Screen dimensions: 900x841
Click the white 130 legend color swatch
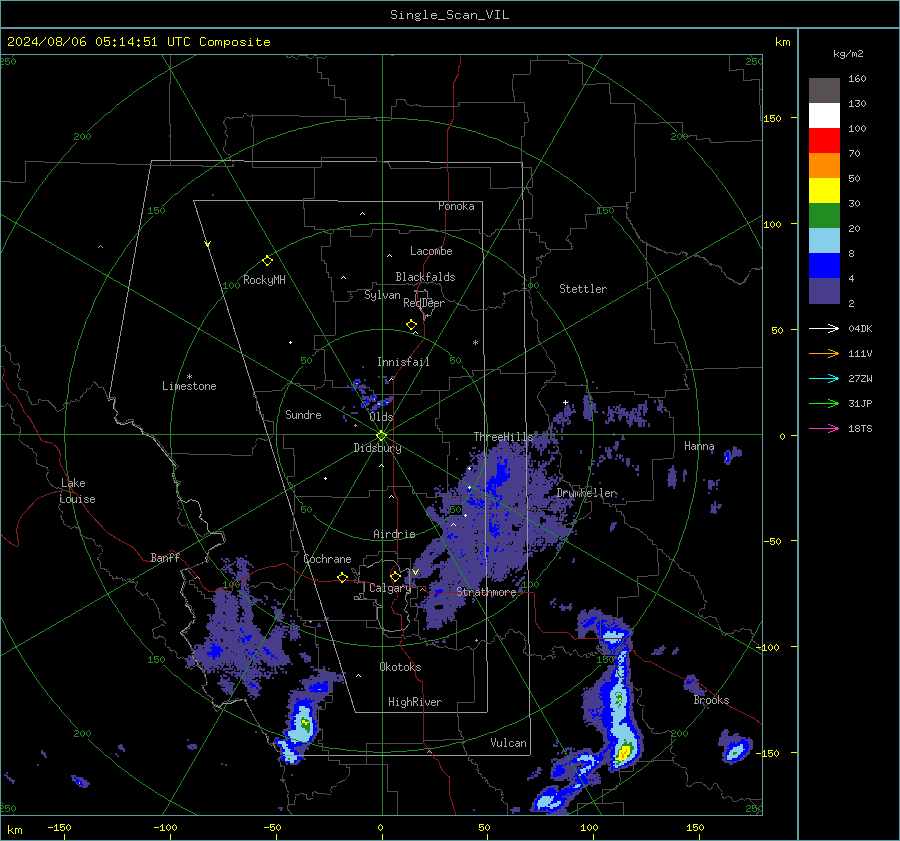tap(824, 115)
